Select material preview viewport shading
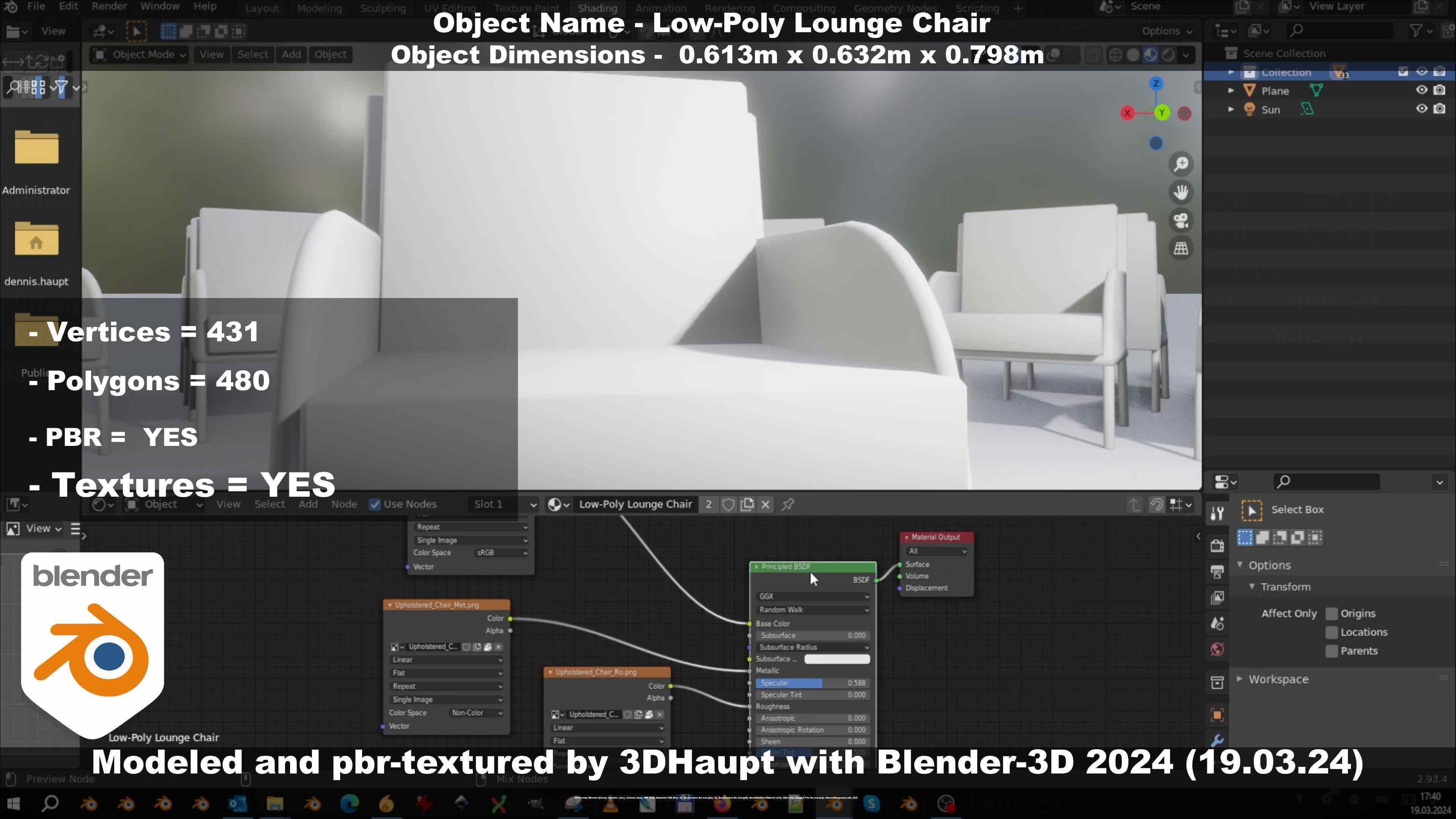The height and width of the screenshot is (819, 1456). [1150, 55]
